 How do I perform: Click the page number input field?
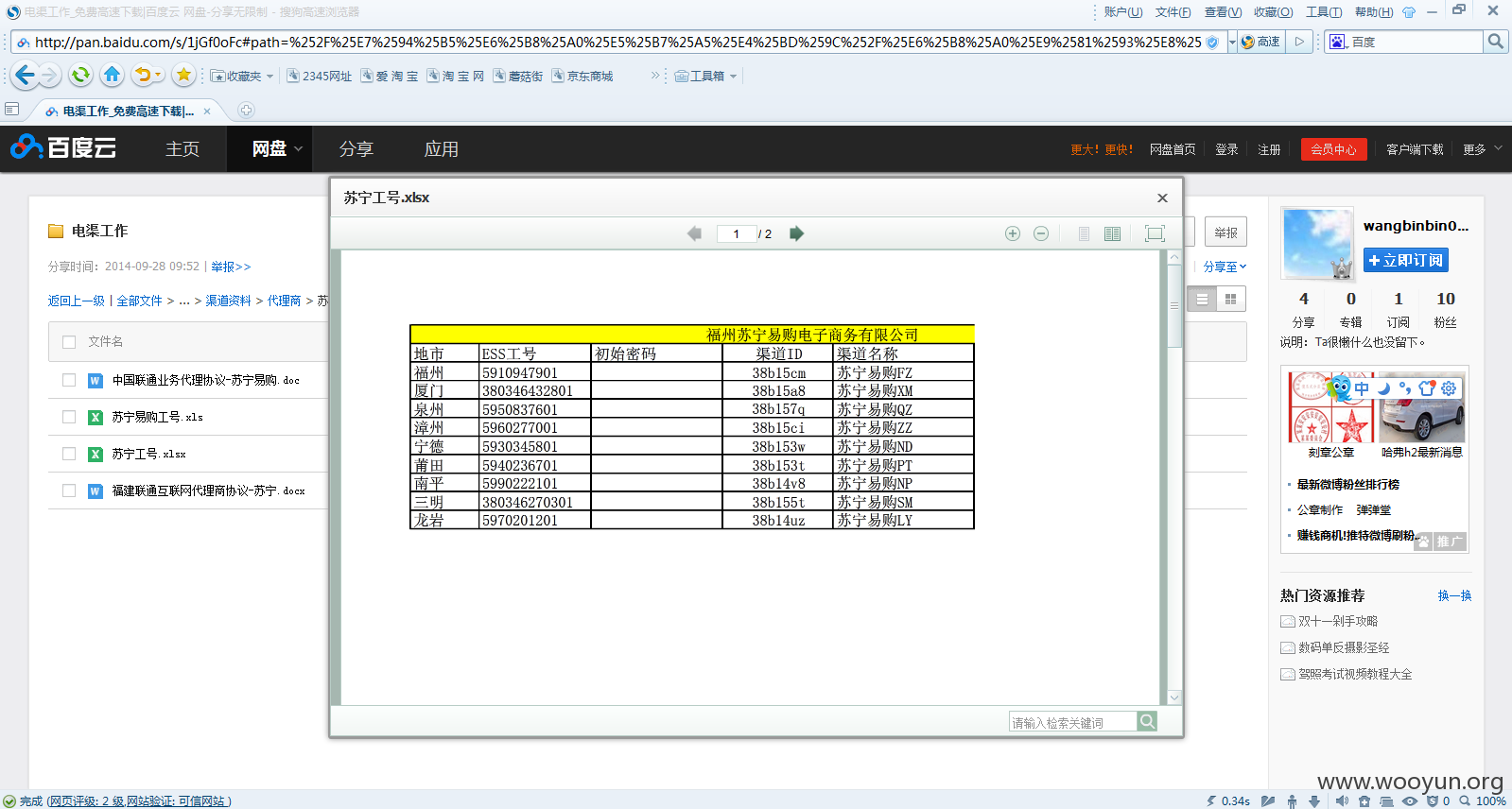(737, 233)
